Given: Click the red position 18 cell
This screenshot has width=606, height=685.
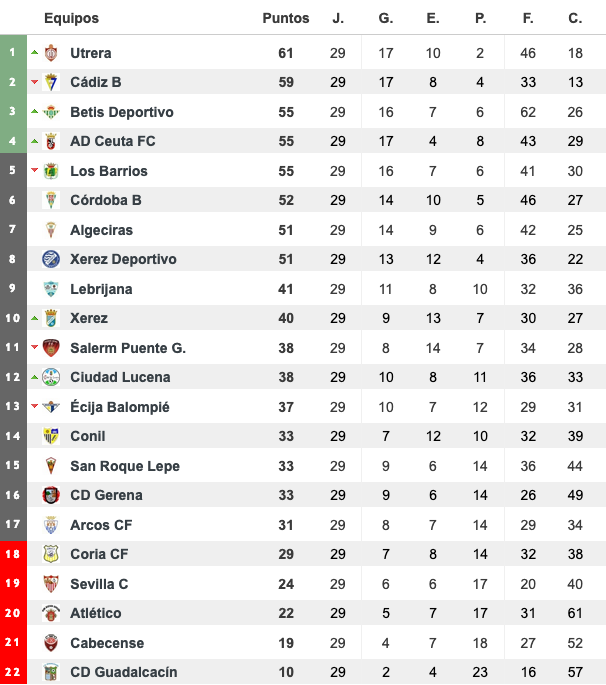Looking at the screenshot, I should pos(13,554).
